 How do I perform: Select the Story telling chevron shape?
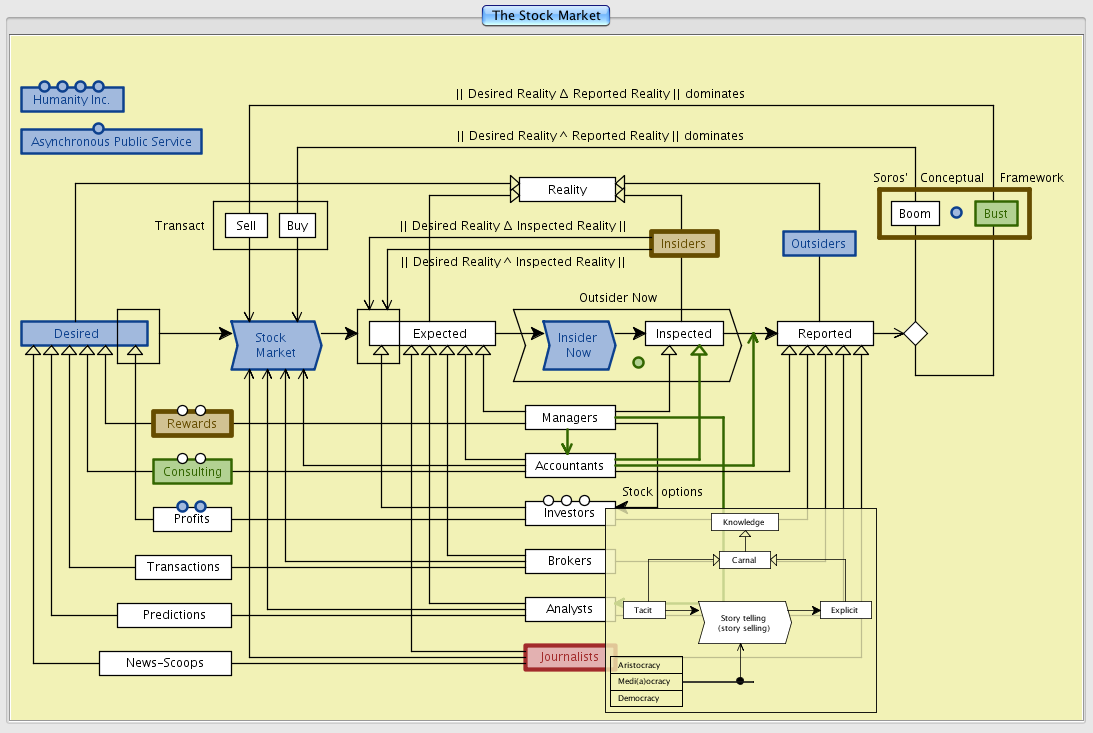743,623
